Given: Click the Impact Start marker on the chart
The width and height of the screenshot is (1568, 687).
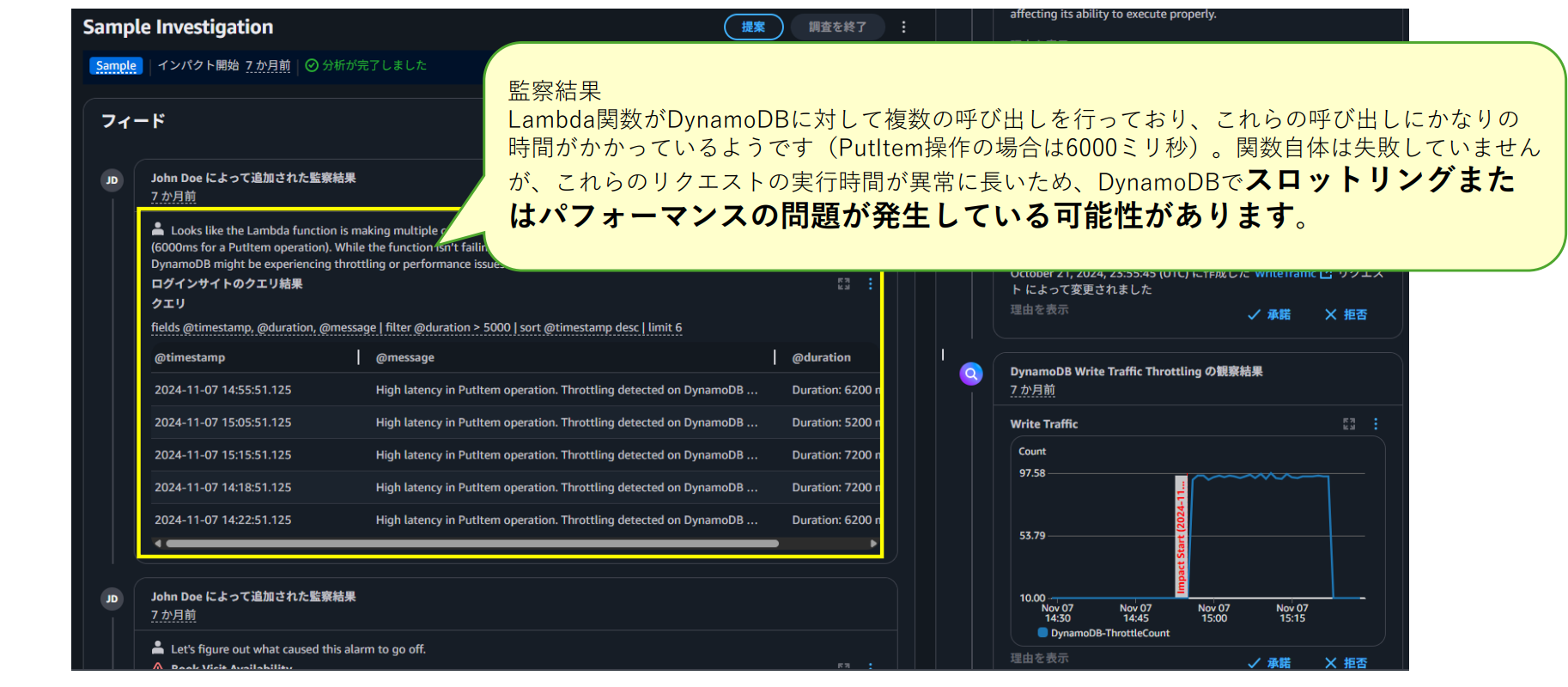Looking at the screenshot, I should coord(1181,536).
